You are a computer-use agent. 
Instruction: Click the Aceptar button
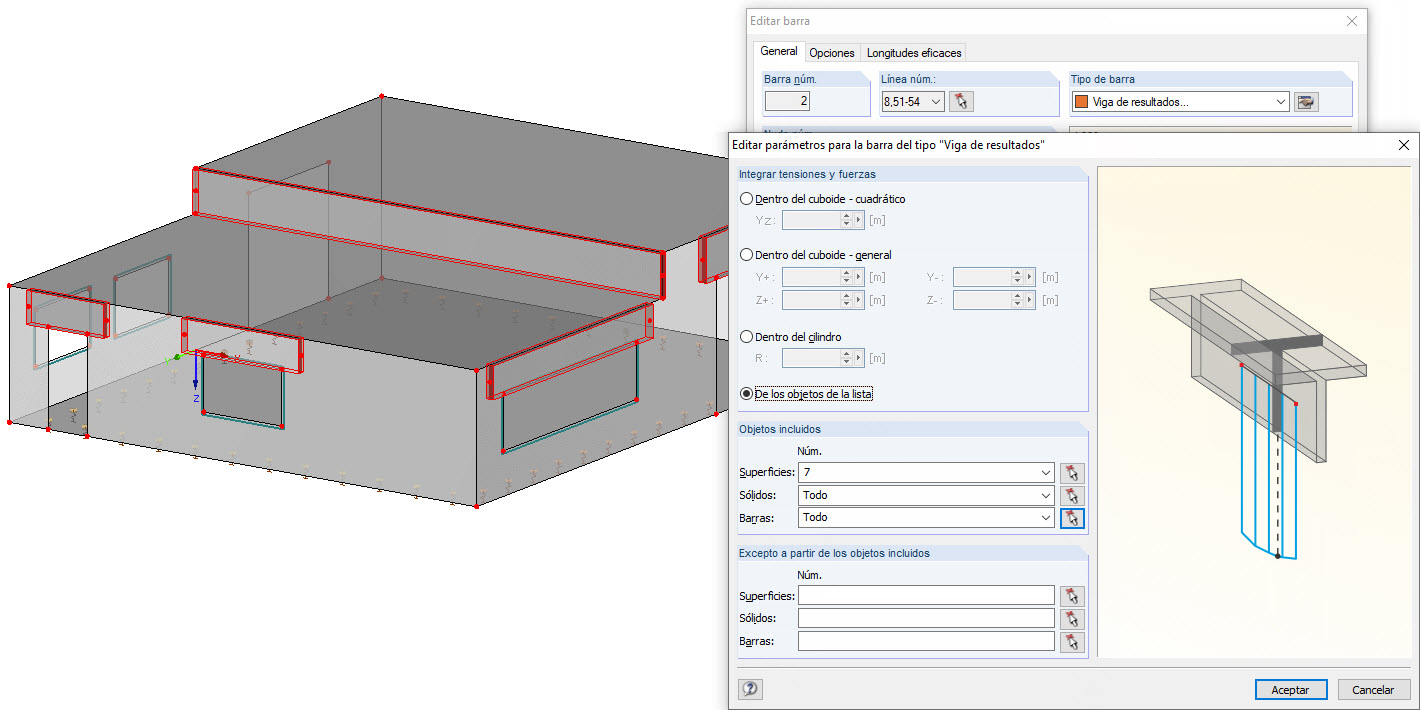(x=1290, y=690)
